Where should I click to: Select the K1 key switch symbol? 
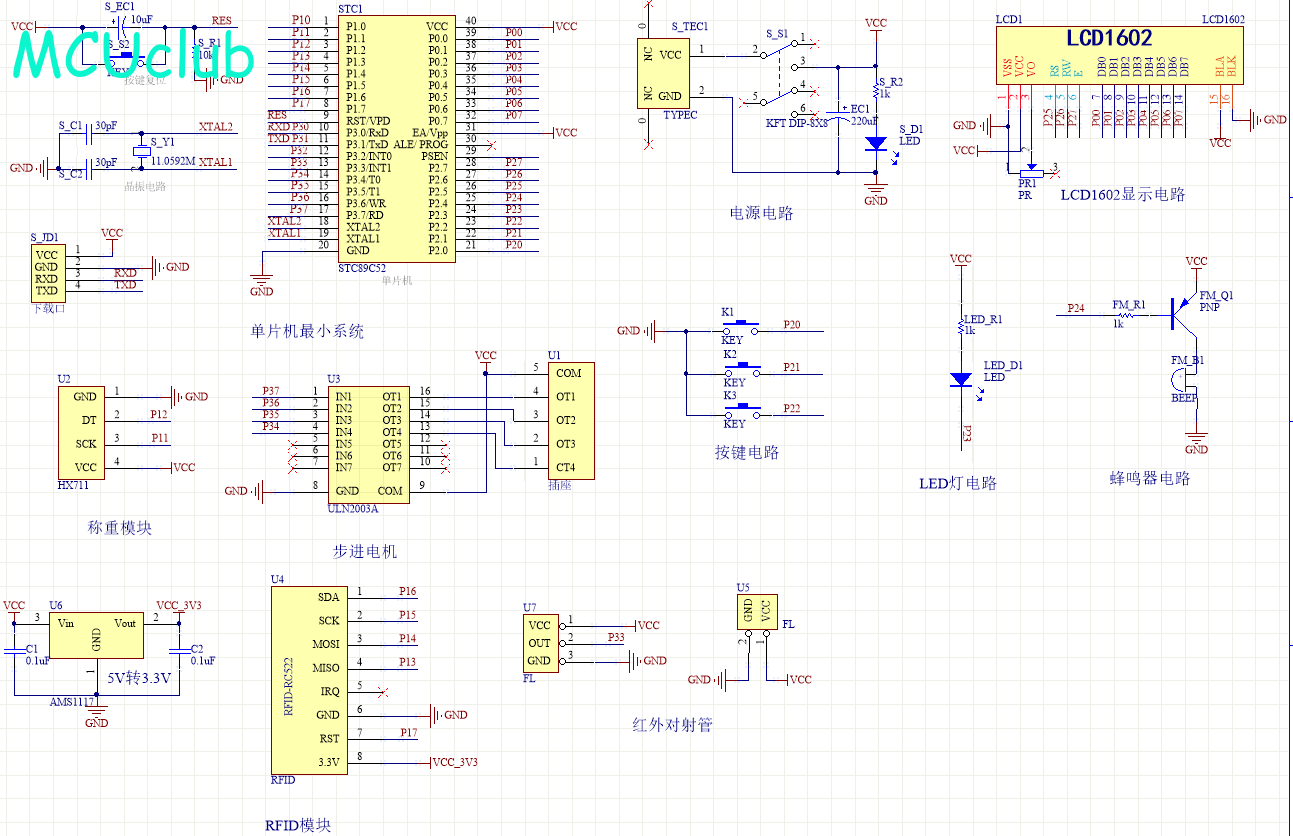coord(741,325)
